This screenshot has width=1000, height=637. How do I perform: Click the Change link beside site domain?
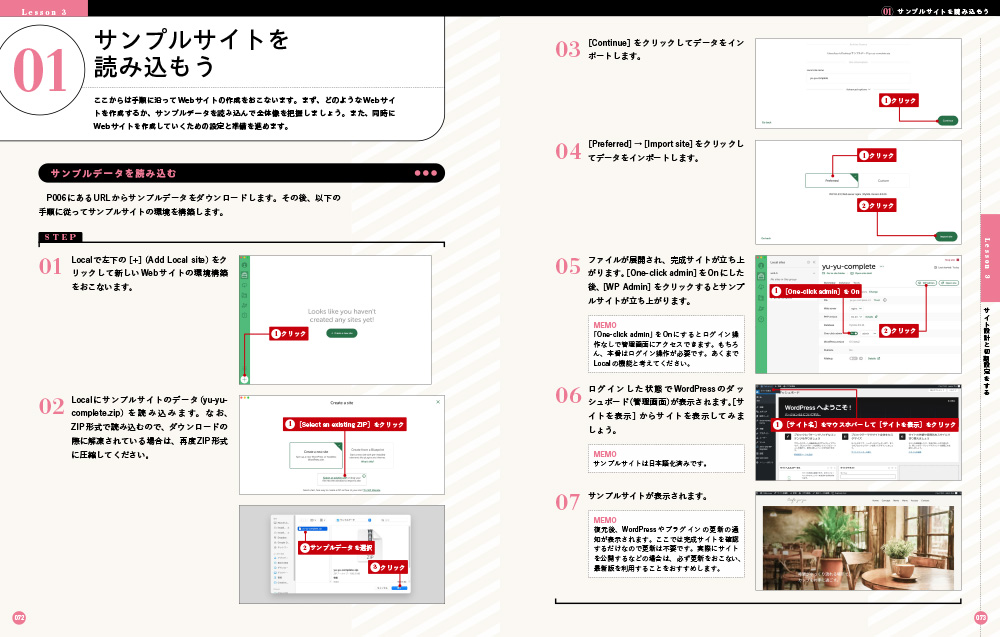(x=873, y=292)
